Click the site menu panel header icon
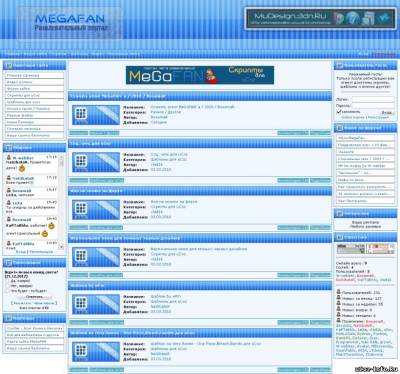Viewport: 400px width, 374px height. tap(9, 65)
